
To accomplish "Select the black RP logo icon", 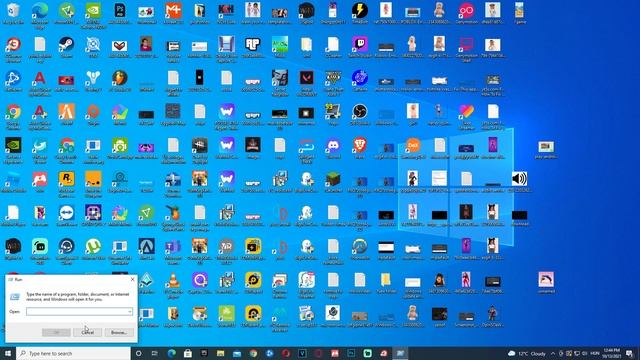I will (x=253, y=44).
